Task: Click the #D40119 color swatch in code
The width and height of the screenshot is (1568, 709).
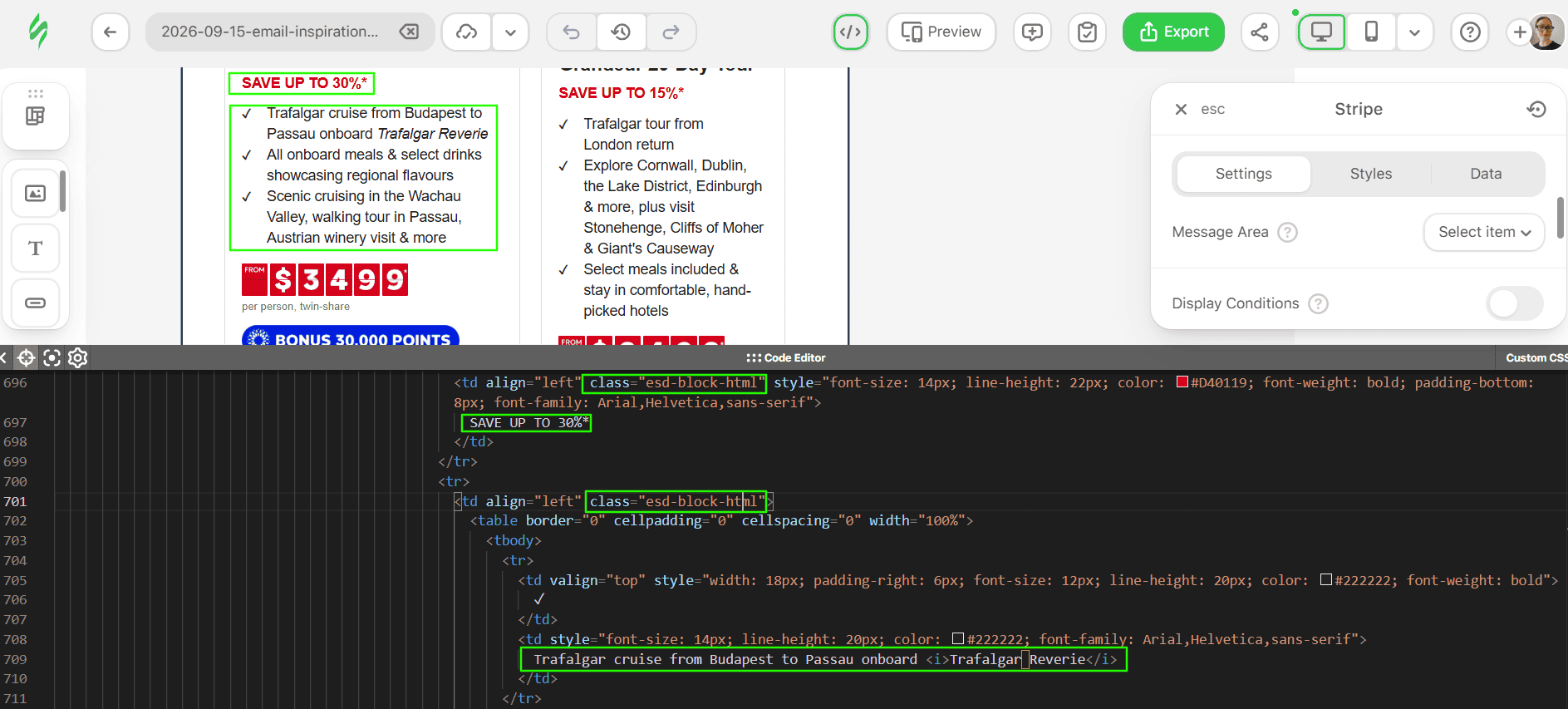Action: pyautogui.click(x=1182, y=382)
